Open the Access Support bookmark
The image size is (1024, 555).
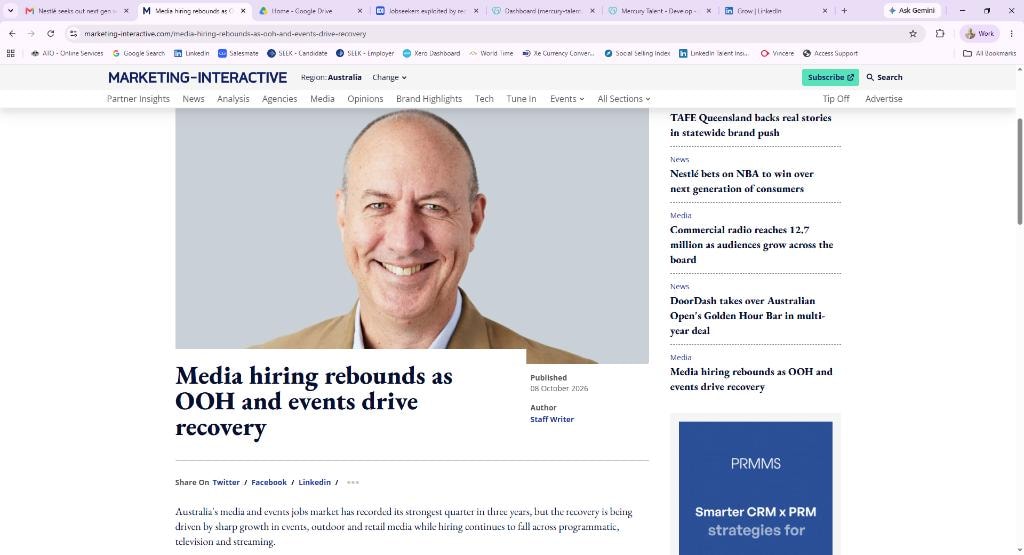click(x=830, y=54)
